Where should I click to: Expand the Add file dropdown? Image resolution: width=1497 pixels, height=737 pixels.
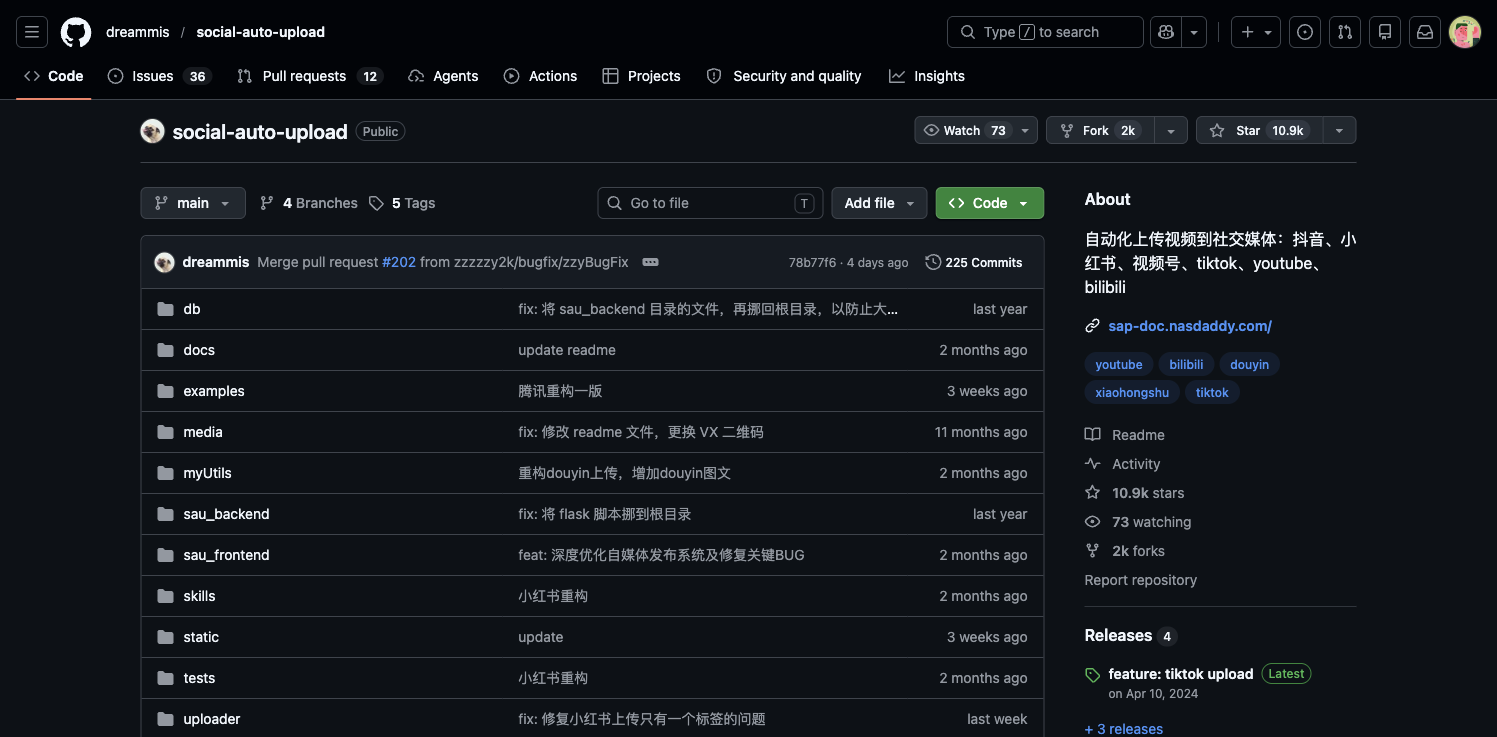(879, 203)
